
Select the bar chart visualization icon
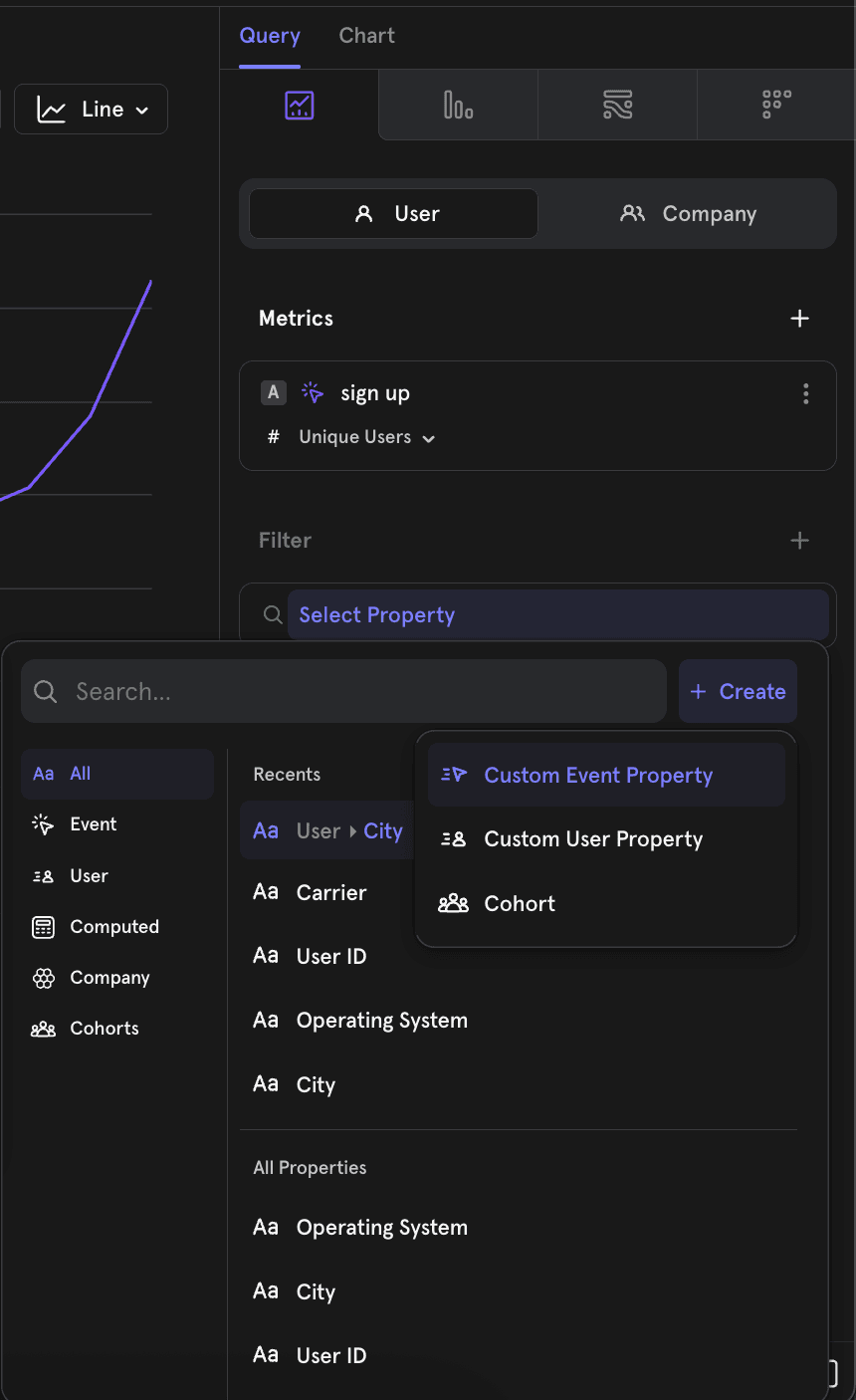pyautogui.click(x=457, y=104)
